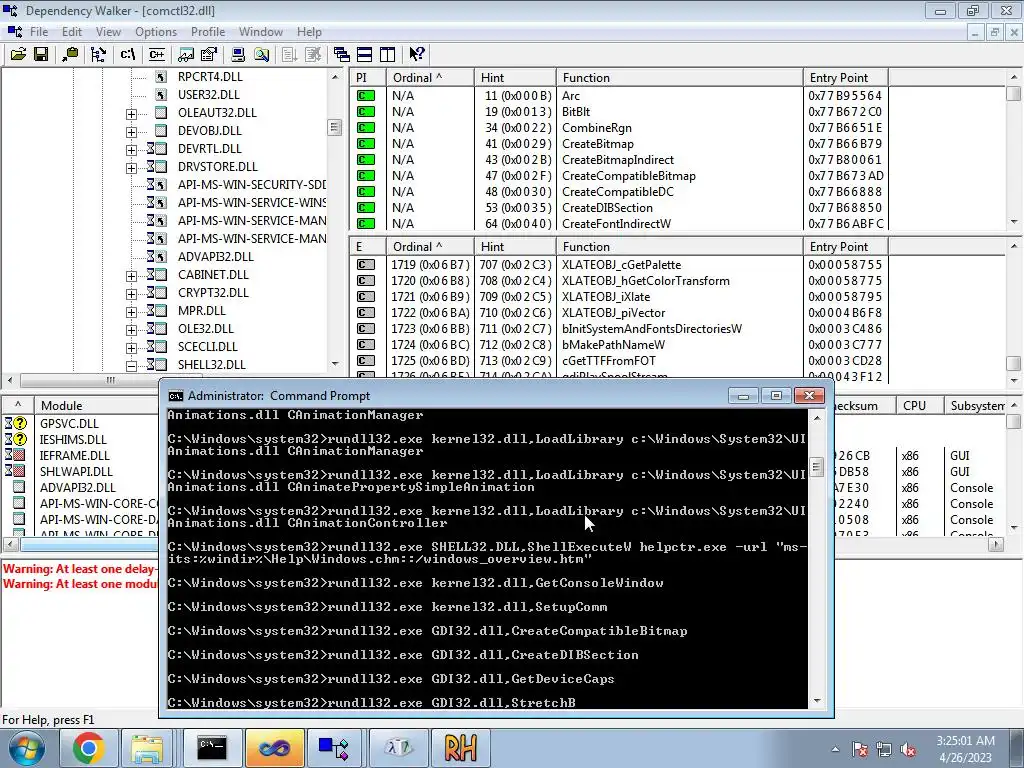The height and width of the screenshot is (768, 1024).
Task: Open the Profile menu
Action: pyautogui.click(x=208, y=31)
